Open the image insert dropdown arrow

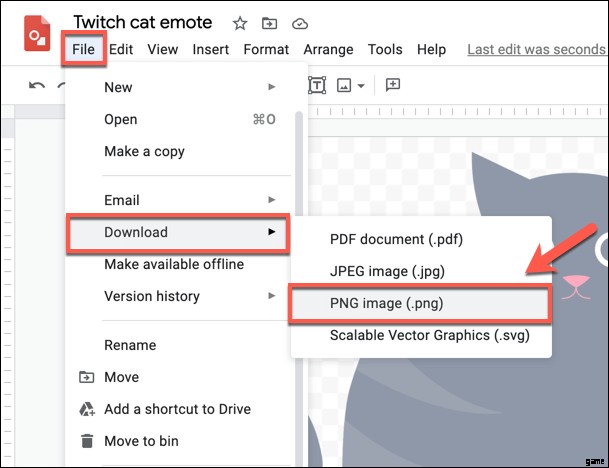[x=361, y=86]
